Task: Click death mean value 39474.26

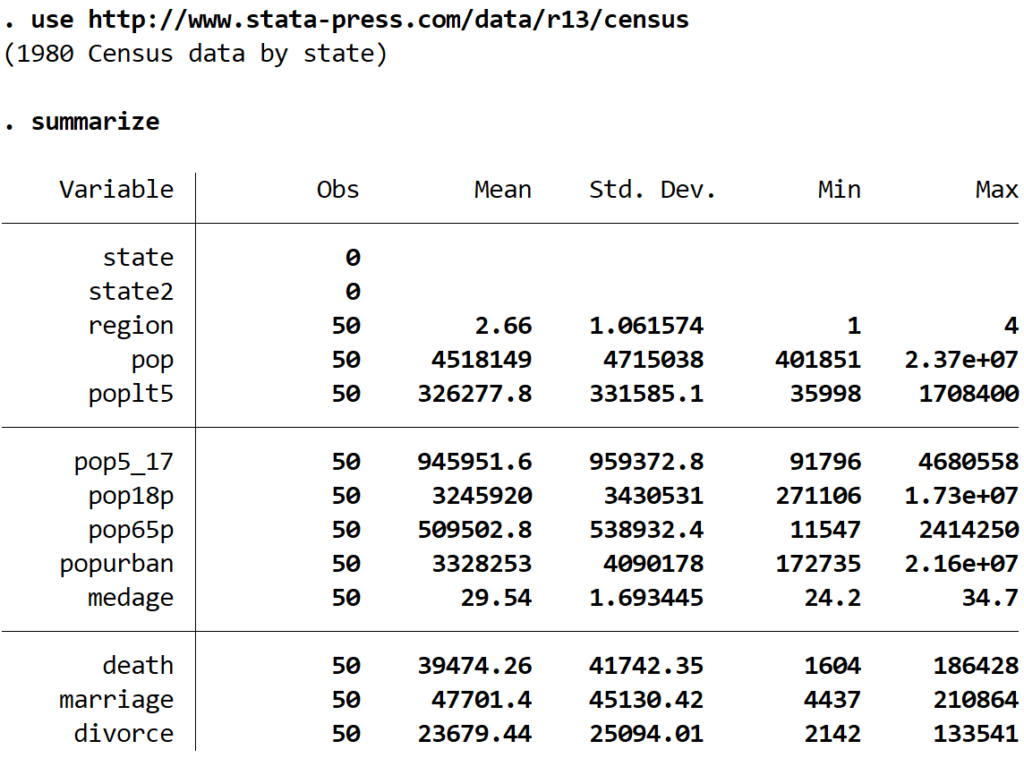Action: point(475,665)
